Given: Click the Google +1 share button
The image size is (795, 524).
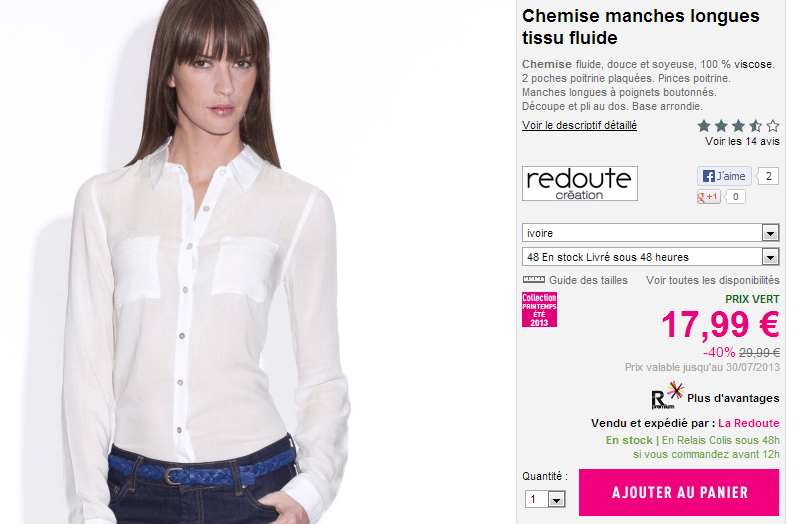Looking at the screenshot, I should tap(708, 196).
